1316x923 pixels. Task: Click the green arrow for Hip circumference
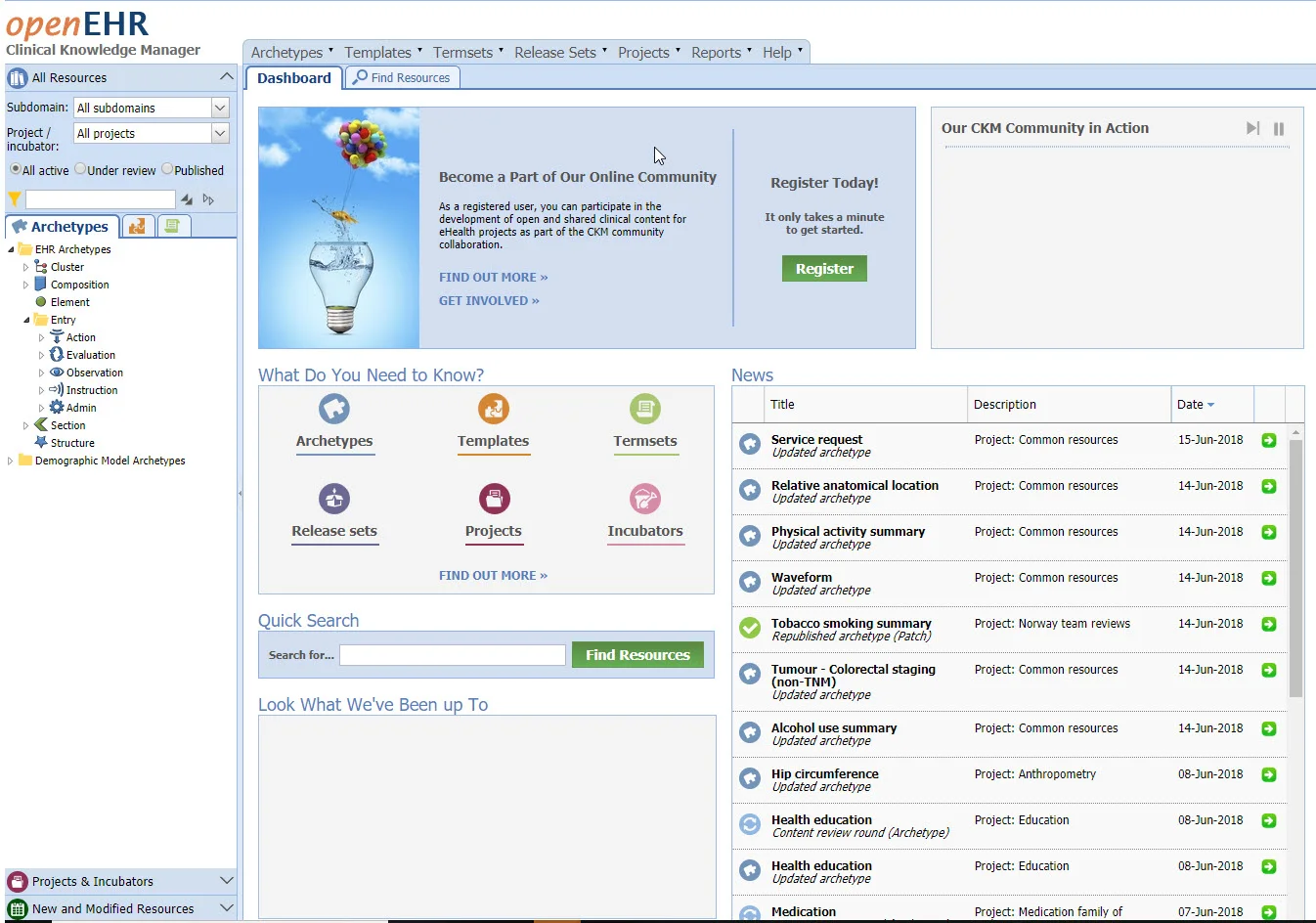1269,775
